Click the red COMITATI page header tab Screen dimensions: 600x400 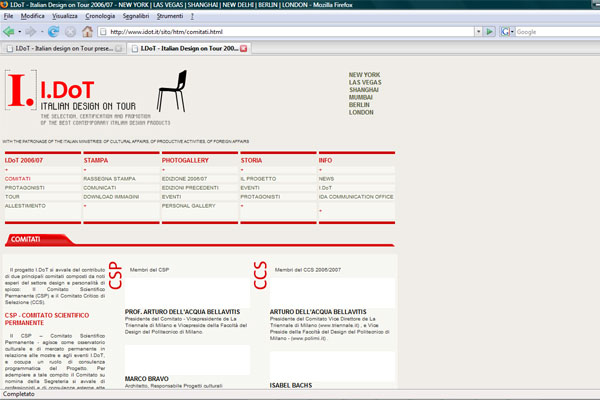tap(38, 239)
